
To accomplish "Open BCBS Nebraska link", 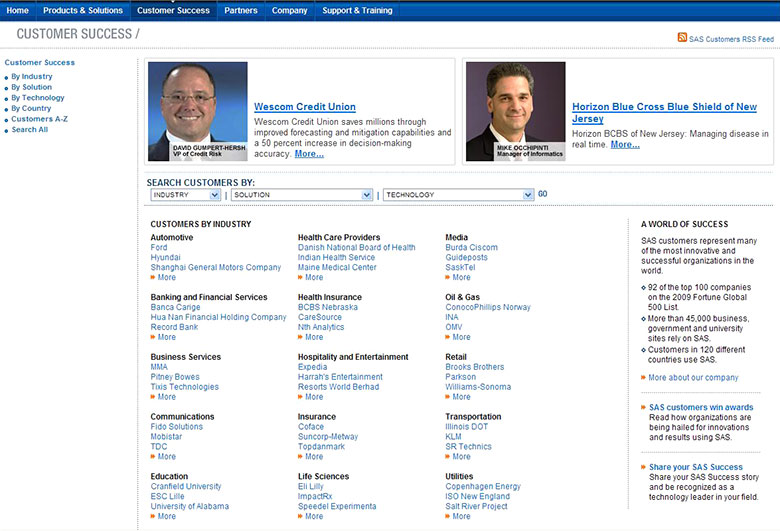I will (327, 307).
